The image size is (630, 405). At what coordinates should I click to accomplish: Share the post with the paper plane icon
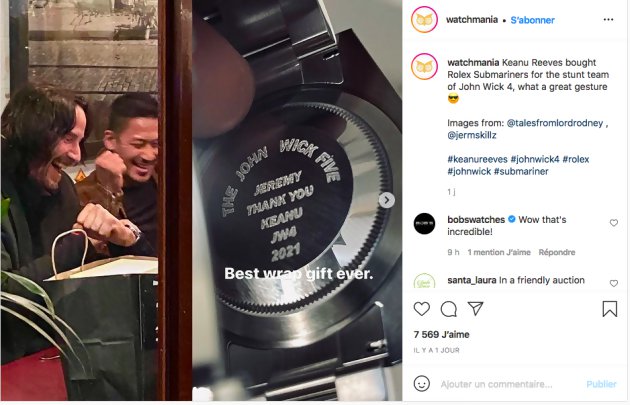pos(475,309)
